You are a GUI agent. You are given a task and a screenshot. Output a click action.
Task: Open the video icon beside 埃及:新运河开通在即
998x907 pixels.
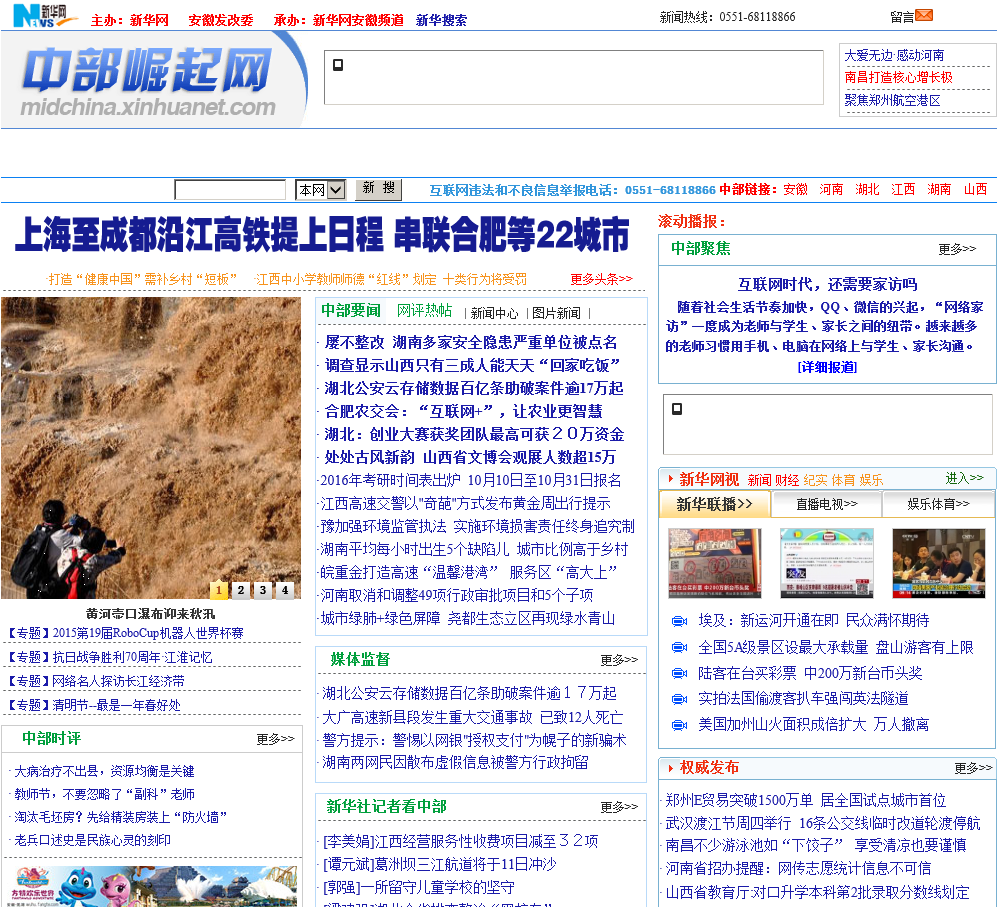pyautogui.click(x=679, y=621)
